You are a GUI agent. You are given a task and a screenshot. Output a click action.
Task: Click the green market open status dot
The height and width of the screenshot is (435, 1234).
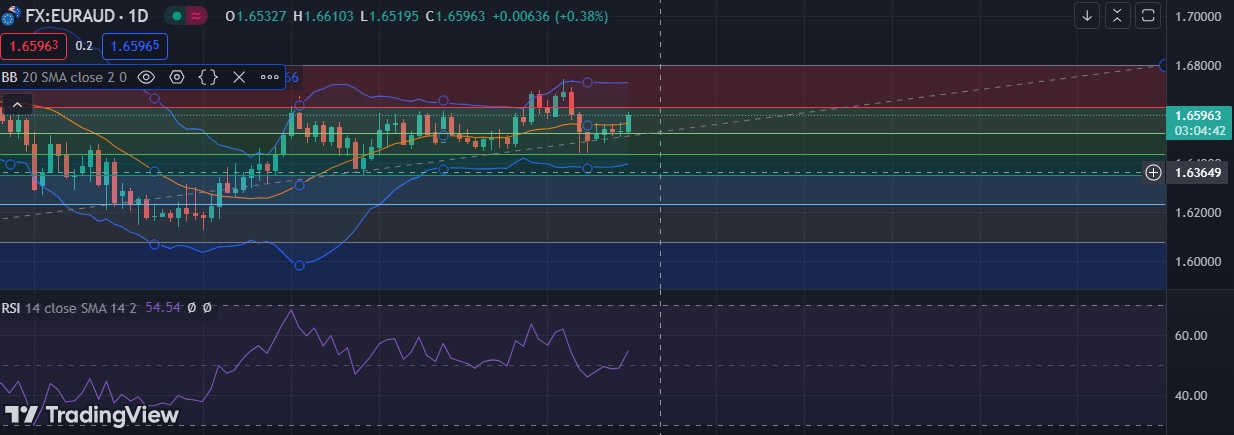pyautogui.click(x=175, y=16)
